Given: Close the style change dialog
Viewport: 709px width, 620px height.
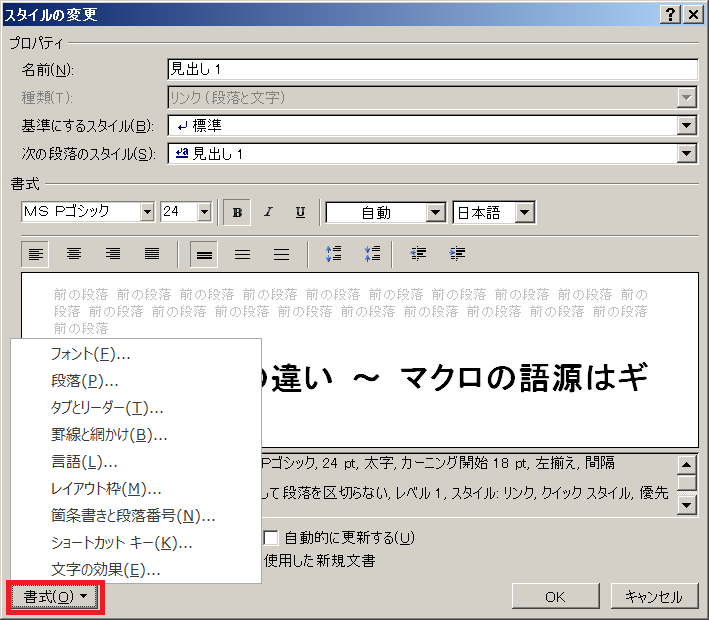Looking at the screenshot, I should pyautogui.click(x=693, y=14).
